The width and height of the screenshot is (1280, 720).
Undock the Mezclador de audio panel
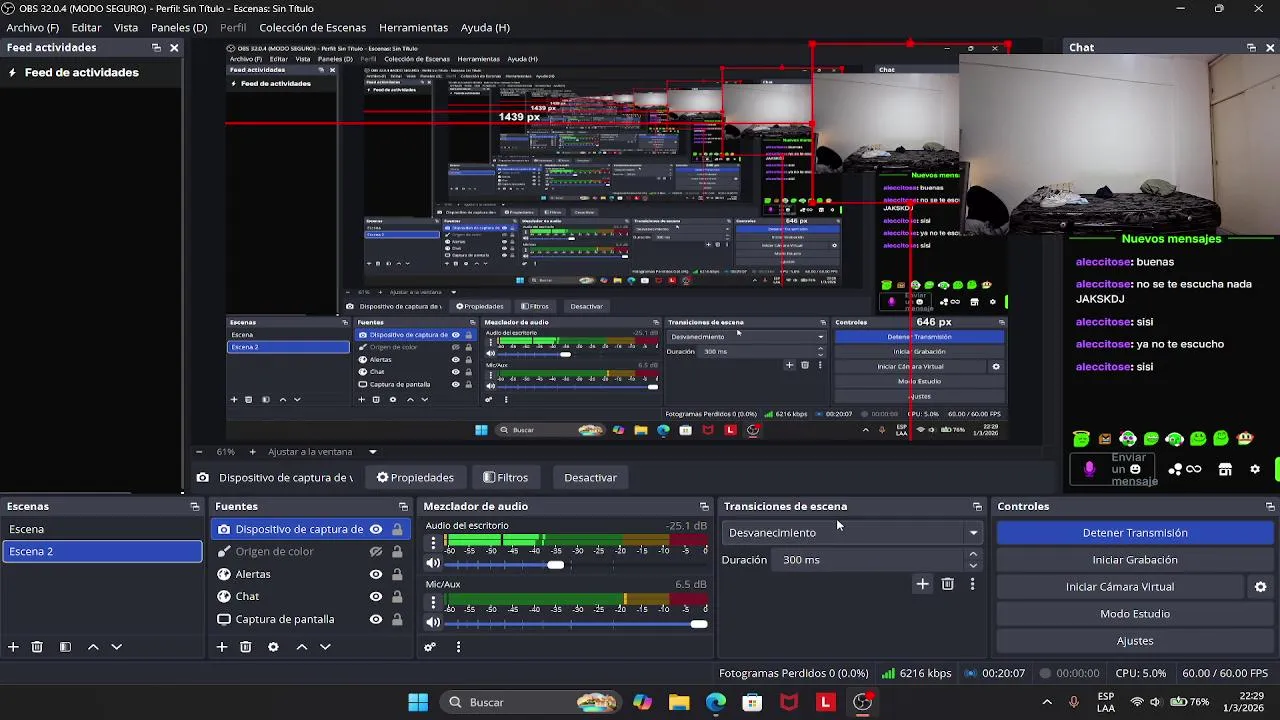point(704,507)
